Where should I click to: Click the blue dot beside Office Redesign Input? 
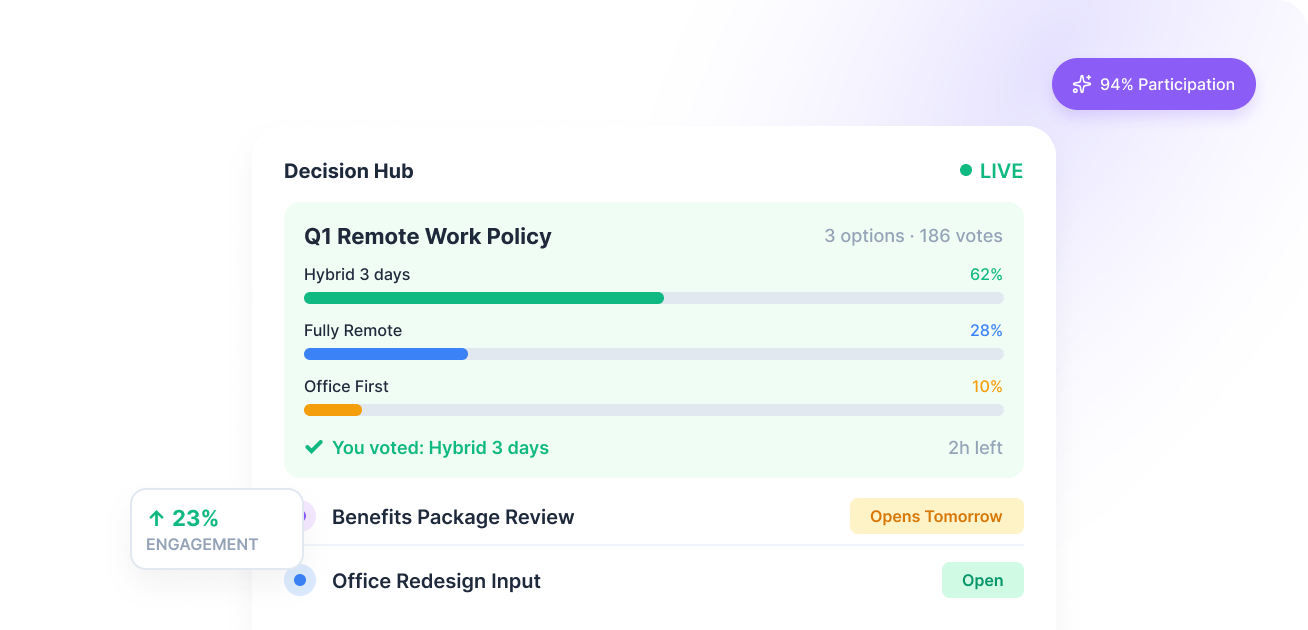(300, 580)
